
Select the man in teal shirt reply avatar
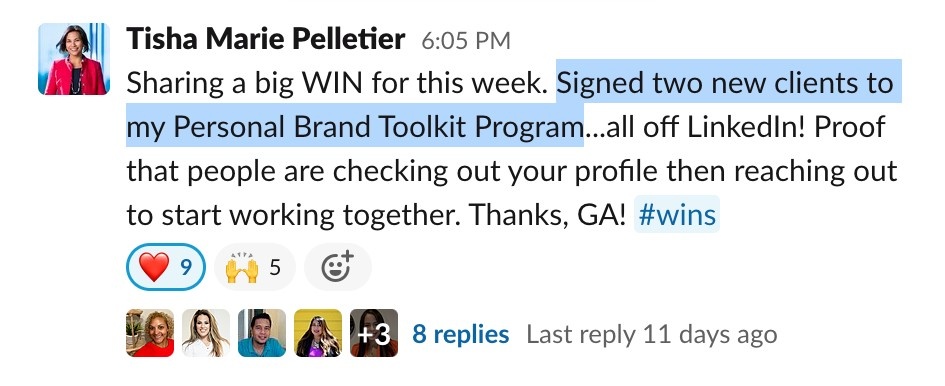click(262, 333)
